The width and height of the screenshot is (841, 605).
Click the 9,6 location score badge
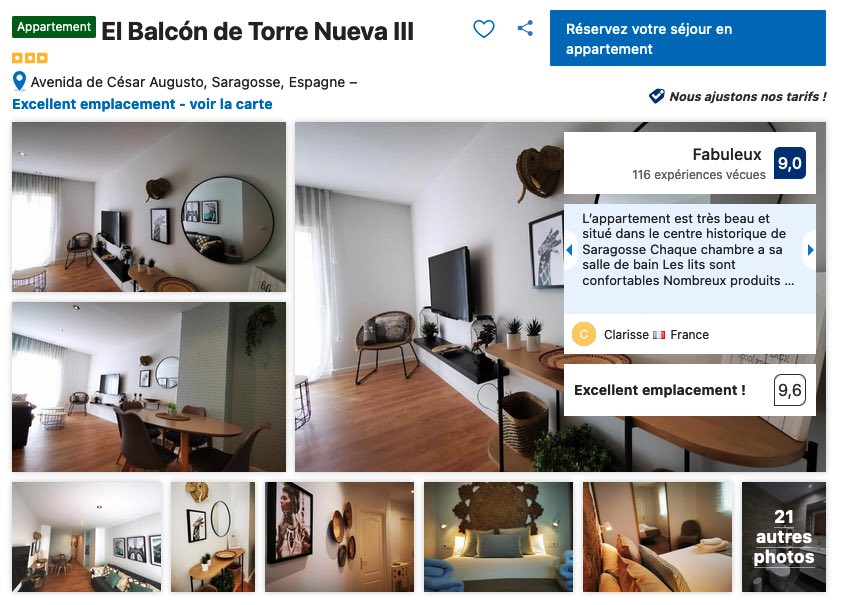click(790, 390)
